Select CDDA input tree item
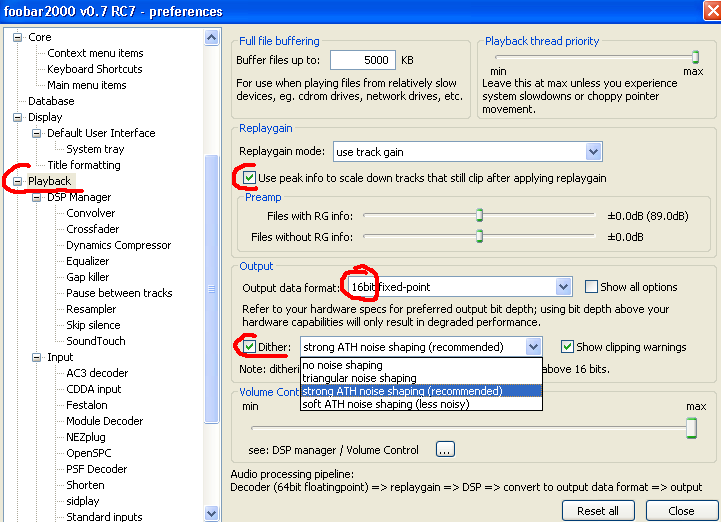The image size is (721, 522). 93,389
